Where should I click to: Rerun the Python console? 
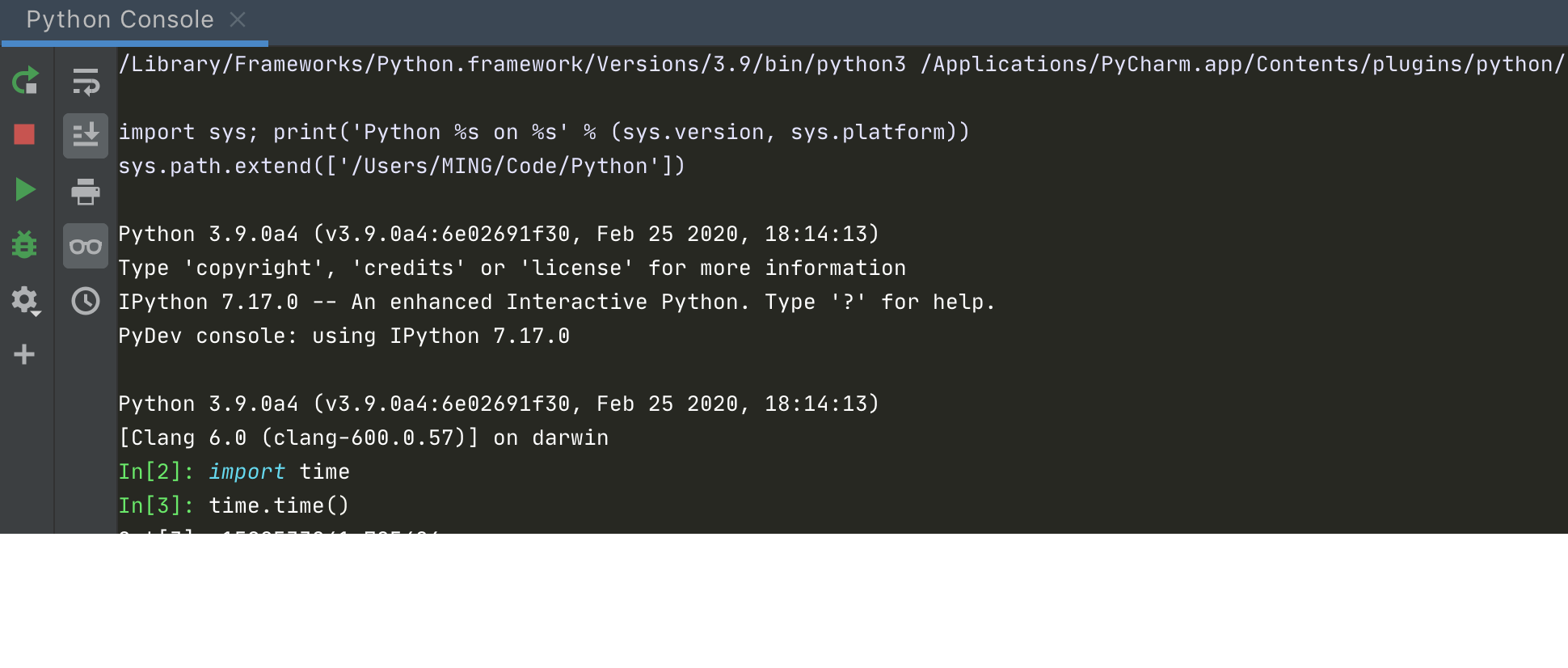pos(25,80)
